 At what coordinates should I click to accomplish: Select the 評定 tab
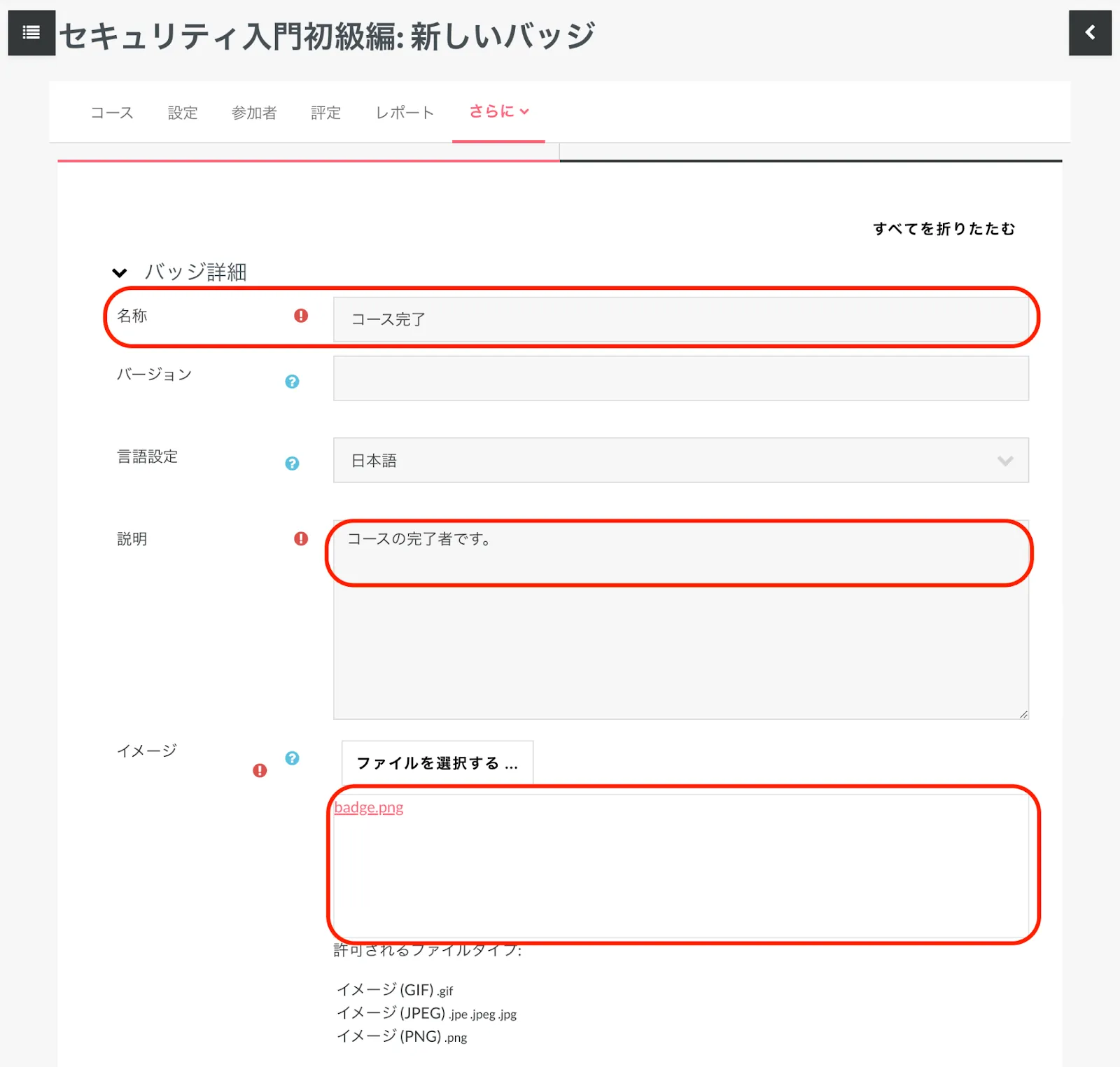(x=325, y=113)
